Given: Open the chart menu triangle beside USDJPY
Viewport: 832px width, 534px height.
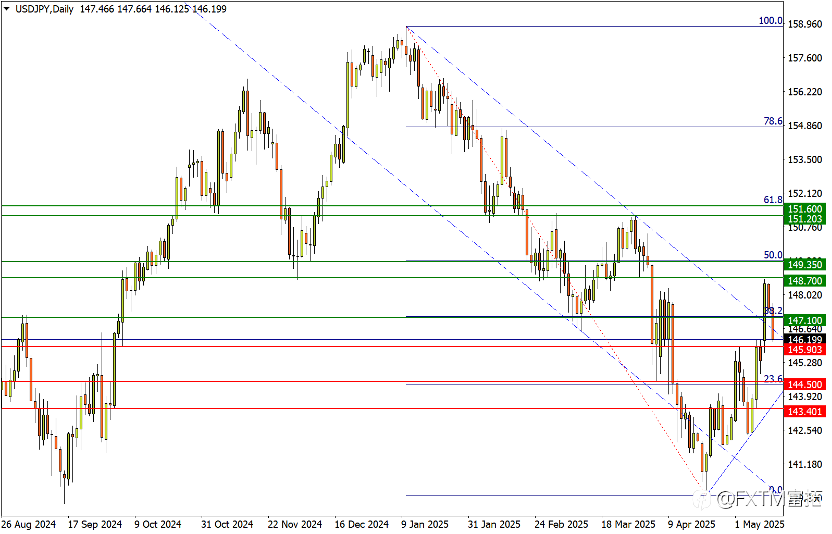Looking at the screenshot, I should click(6, 9).
